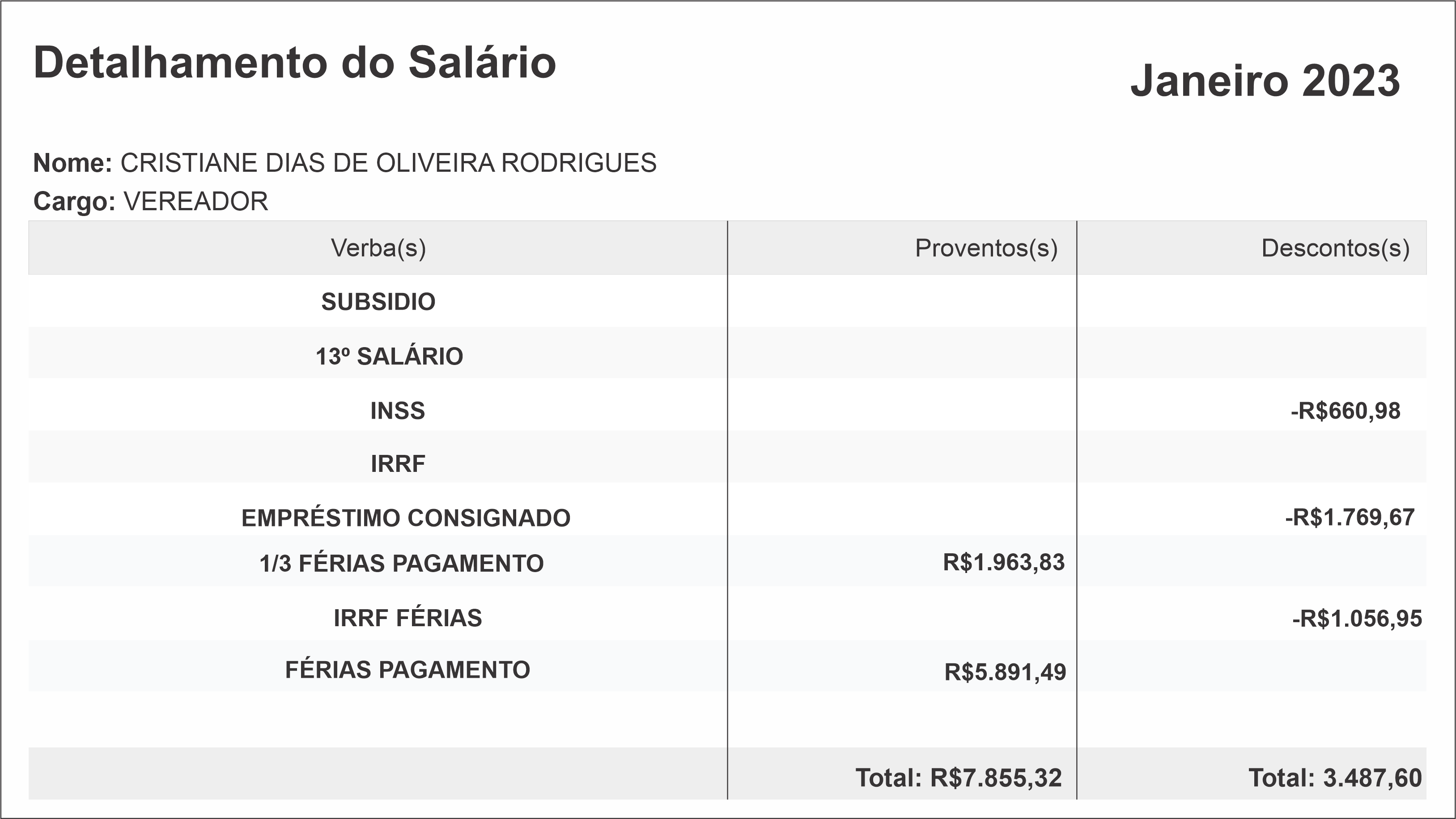Select the proventos total R$7.855,32
Image resolution: width=1456 pixels, height=819 pixels.
[995, 778]
